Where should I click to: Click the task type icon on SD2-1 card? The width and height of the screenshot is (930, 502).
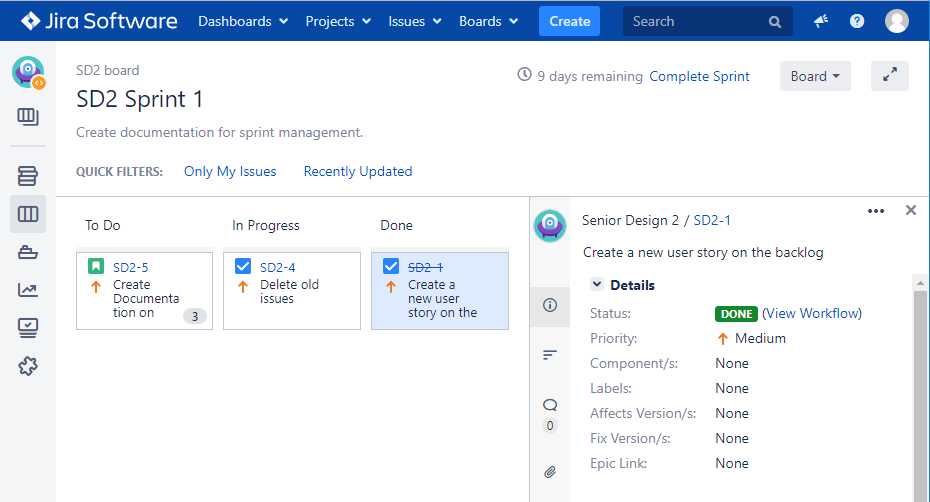391,266
